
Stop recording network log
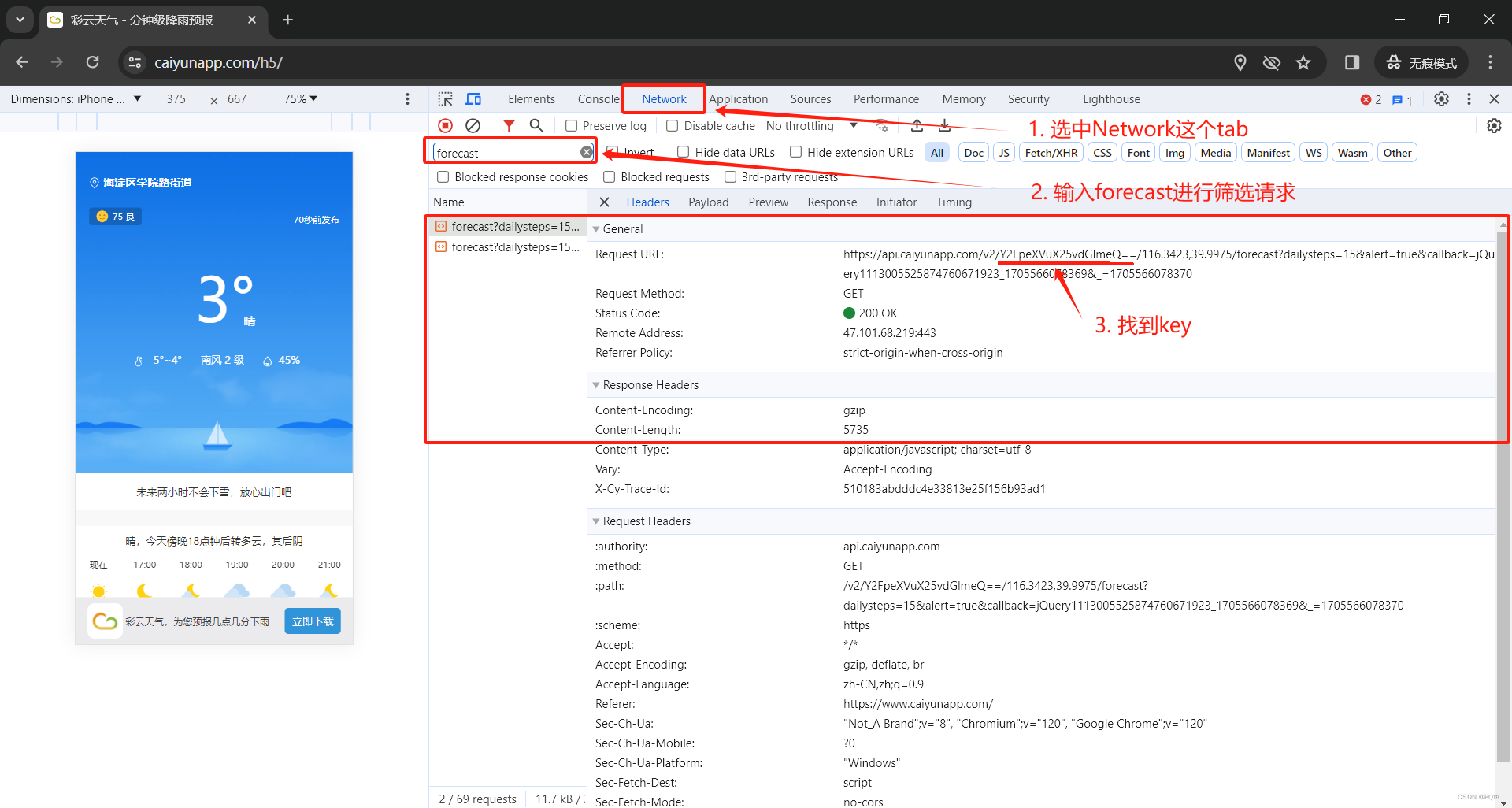[x=446, y=126]
